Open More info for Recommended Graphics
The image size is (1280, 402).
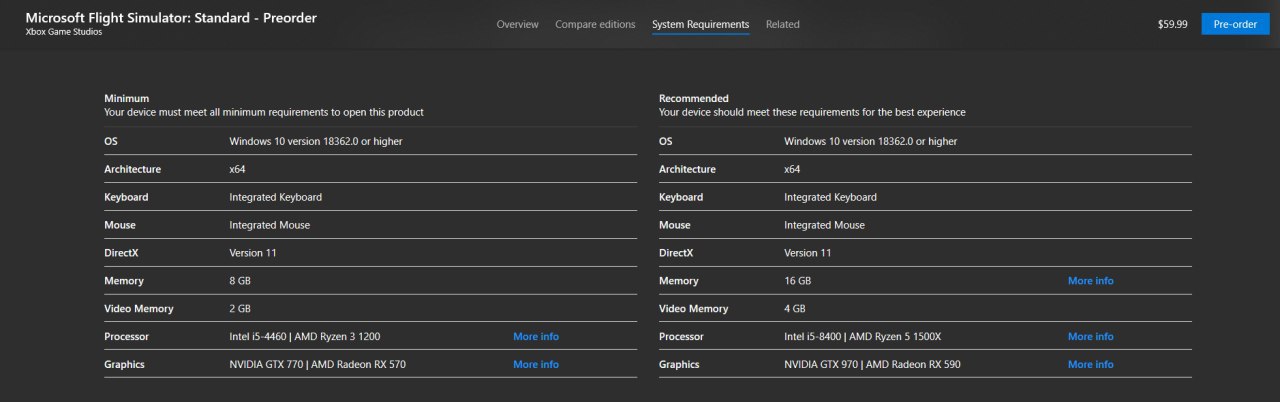point(1090,365)
